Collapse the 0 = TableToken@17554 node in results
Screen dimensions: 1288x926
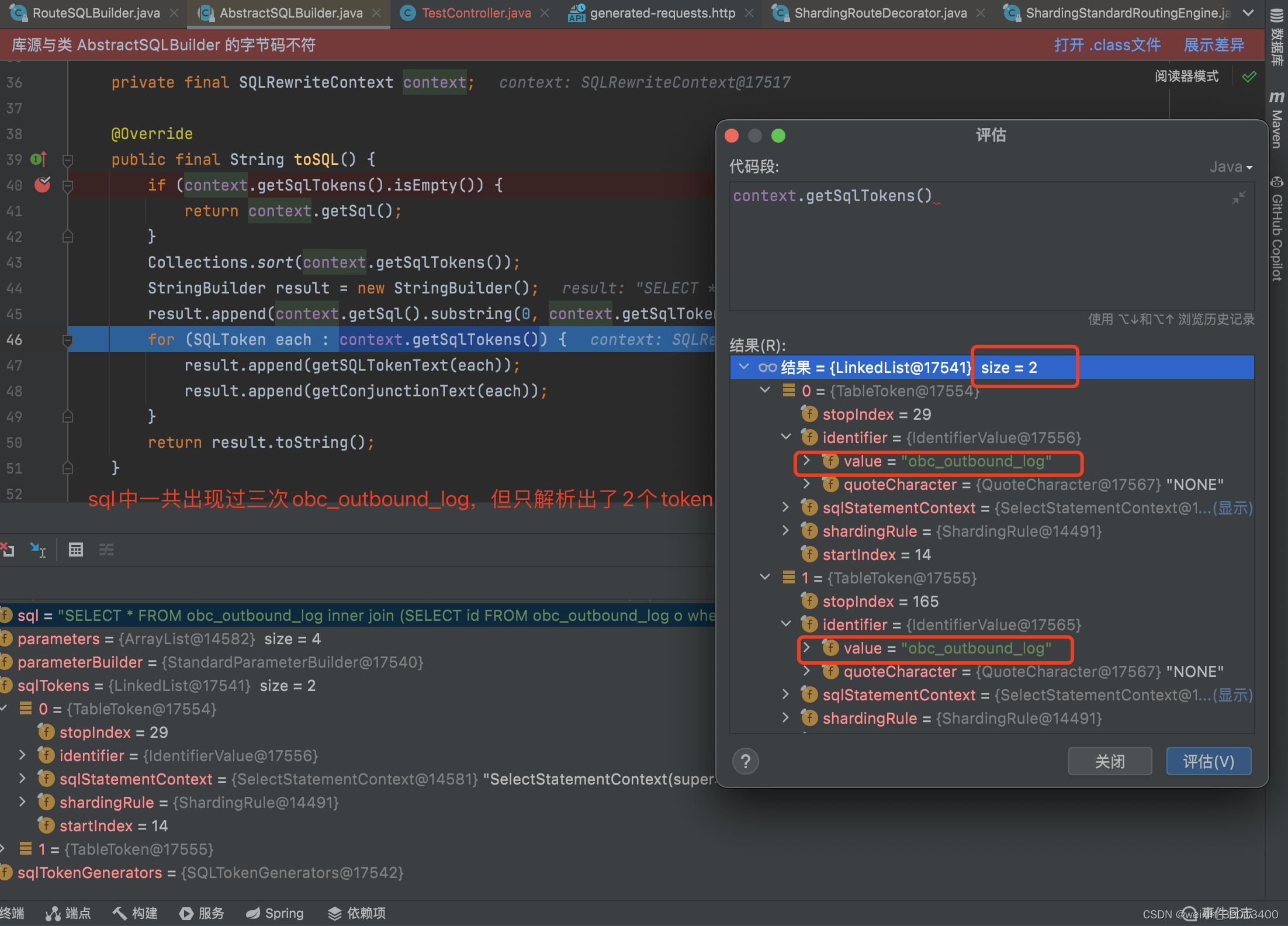(765, 391)
